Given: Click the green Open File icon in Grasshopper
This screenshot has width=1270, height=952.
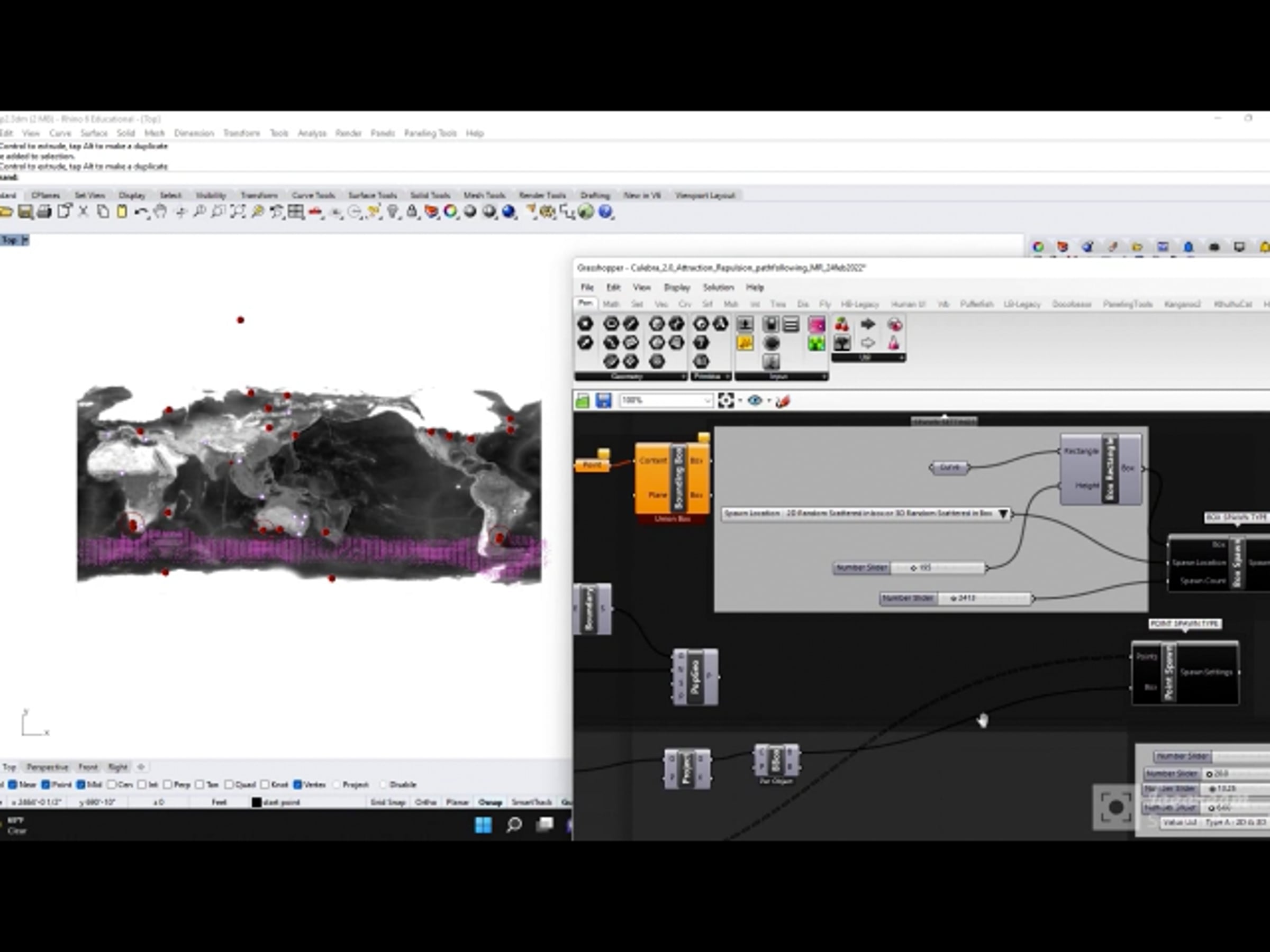Looking at the screenshot, I should click(x=582, y=400).
